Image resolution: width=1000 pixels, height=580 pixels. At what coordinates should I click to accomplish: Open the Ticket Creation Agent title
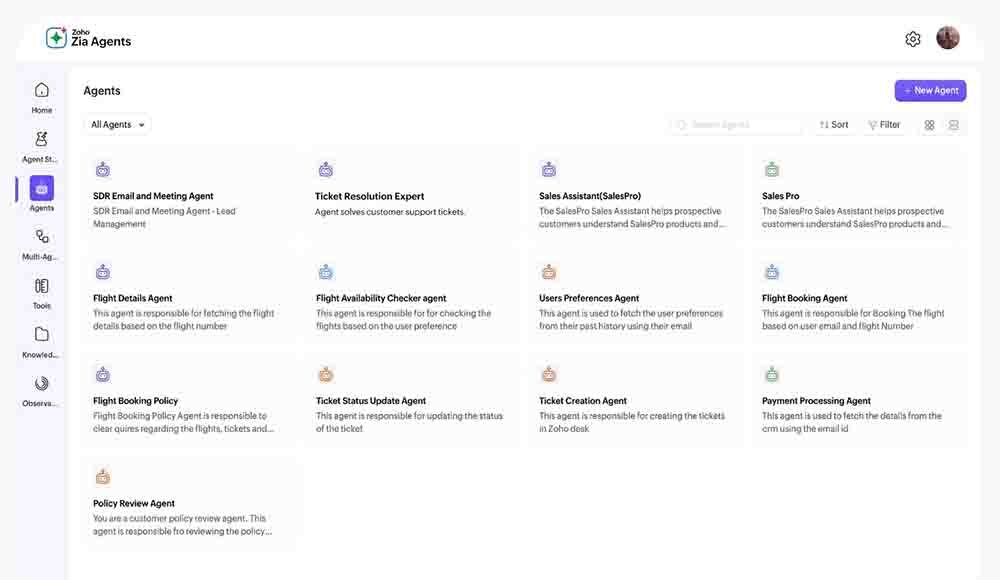583,401
